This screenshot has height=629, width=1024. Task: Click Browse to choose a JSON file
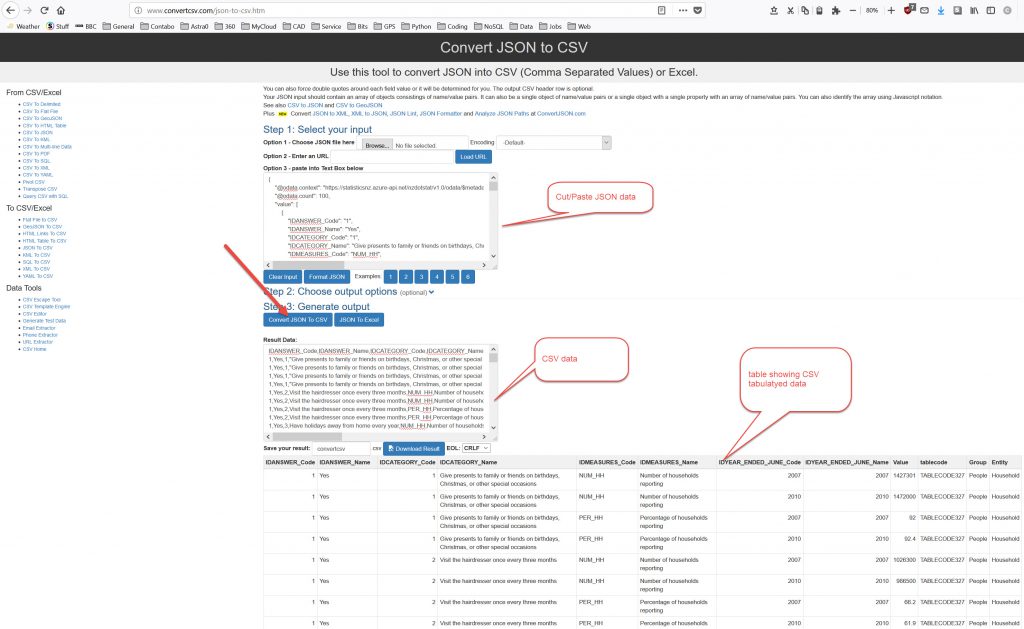[376, 145]
